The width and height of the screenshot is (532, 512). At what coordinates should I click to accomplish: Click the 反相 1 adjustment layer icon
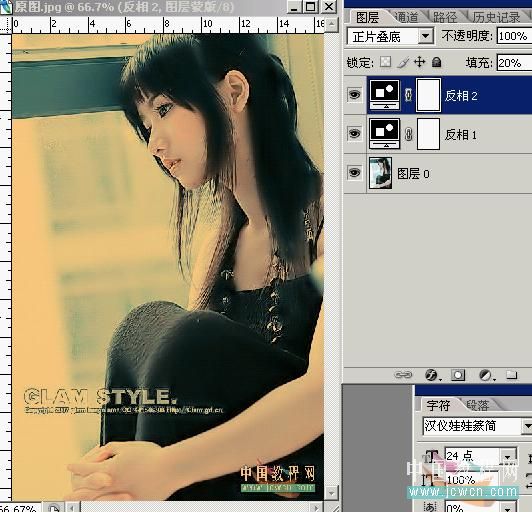[x=384, y=134]
